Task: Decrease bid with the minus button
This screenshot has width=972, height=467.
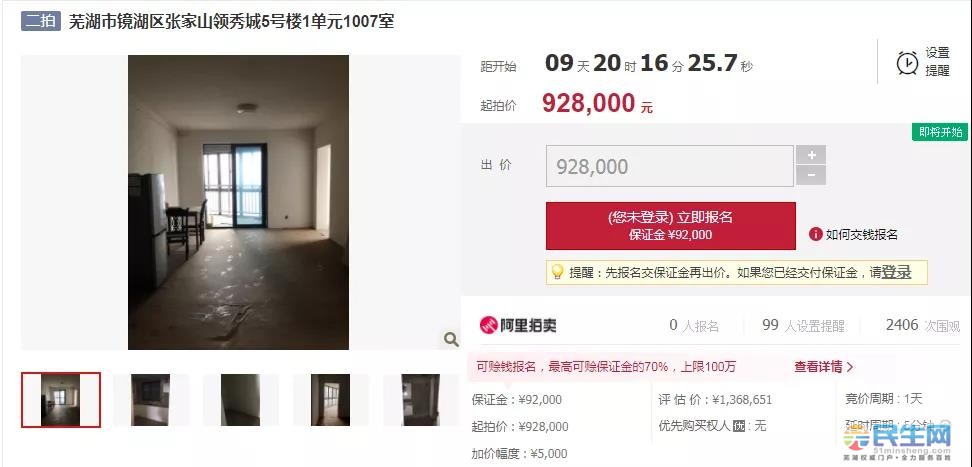Action: tap(811, 176)
